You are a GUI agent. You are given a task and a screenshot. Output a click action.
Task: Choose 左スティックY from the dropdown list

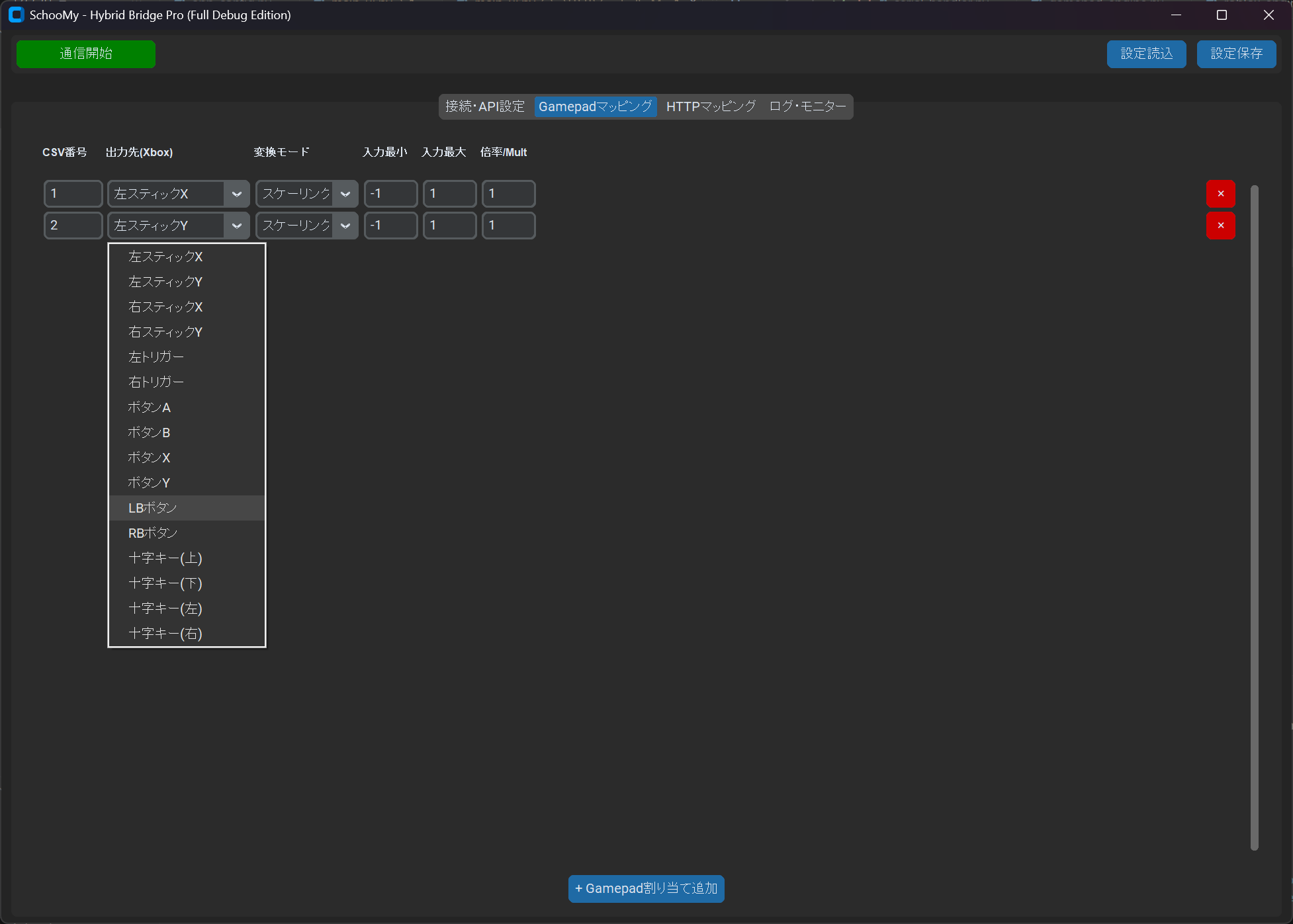click(187, 282)
